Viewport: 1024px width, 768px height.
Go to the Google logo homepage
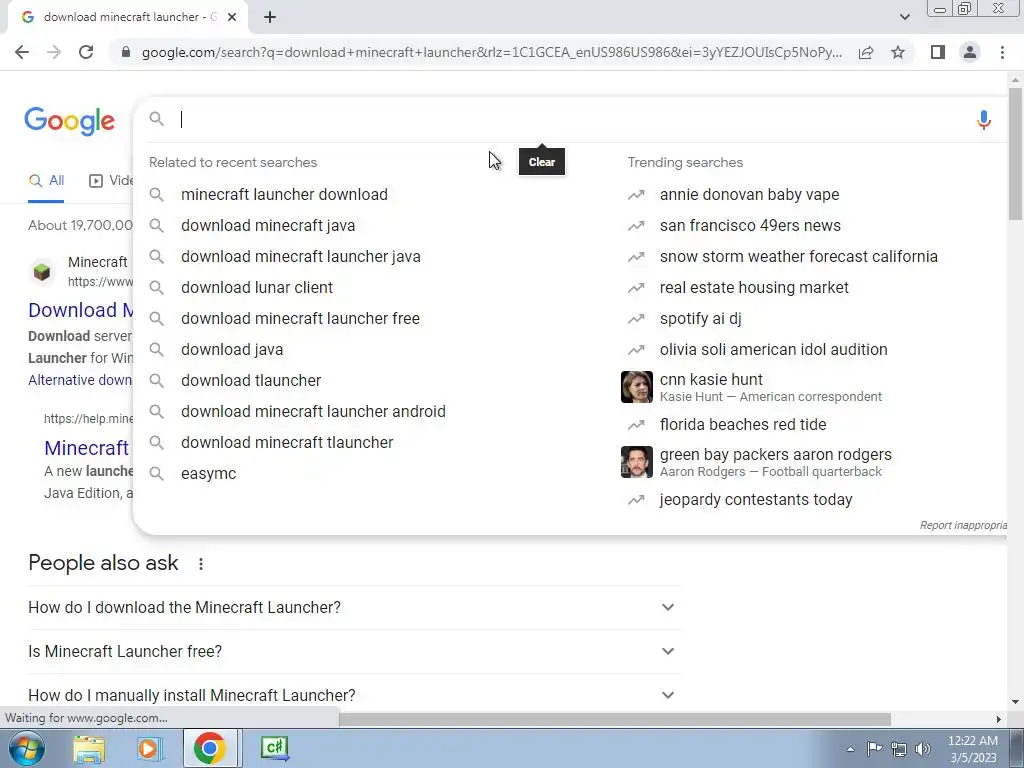pyautogui.click(x=70, y=121)
